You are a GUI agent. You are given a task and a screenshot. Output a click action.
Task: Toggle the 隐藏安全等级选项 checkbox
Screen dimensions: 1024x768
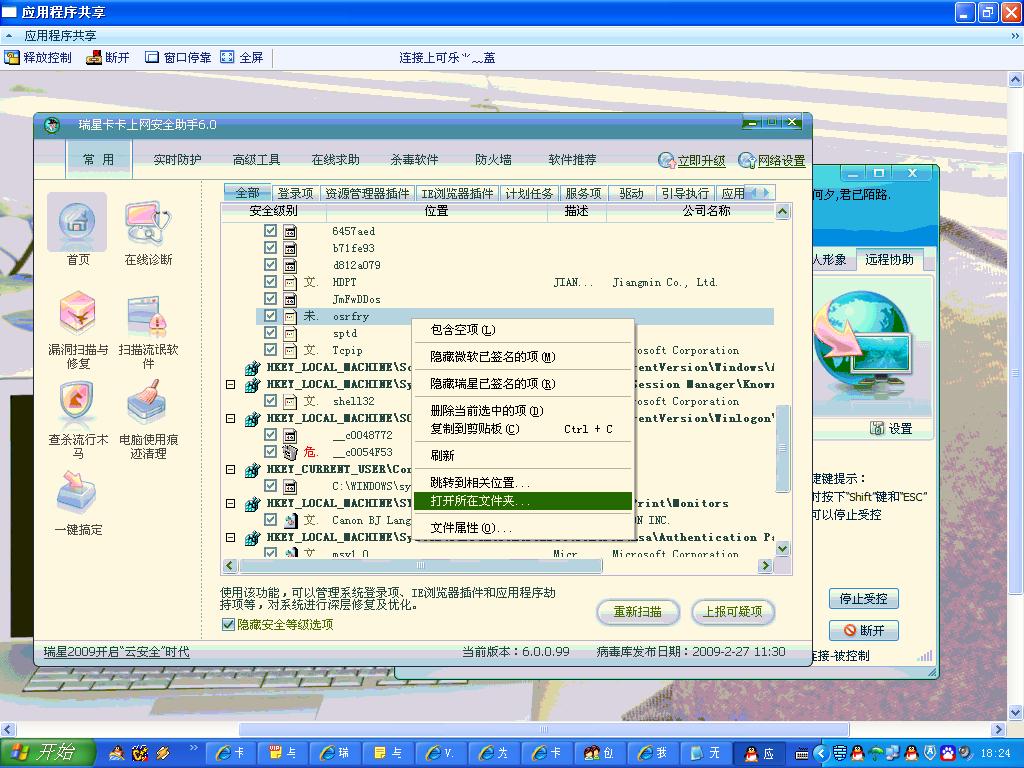tap(228, 625)
